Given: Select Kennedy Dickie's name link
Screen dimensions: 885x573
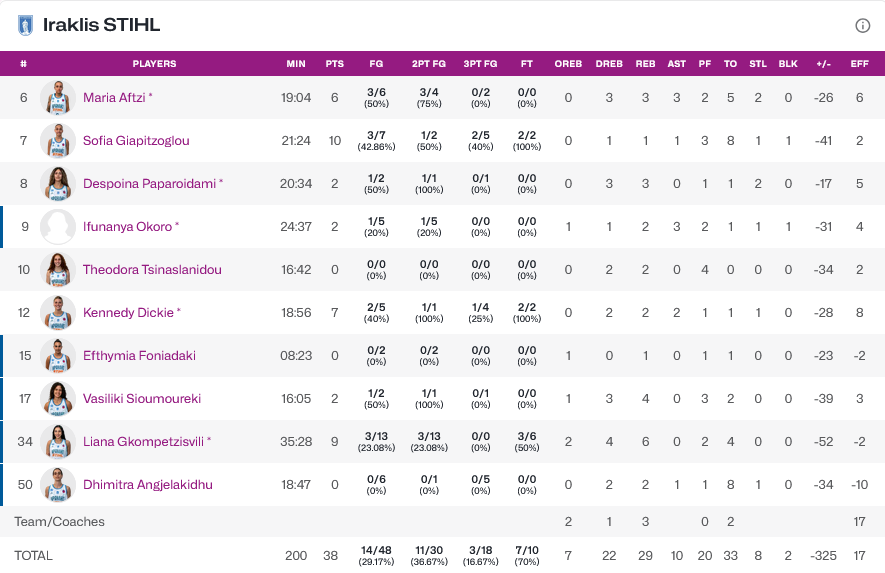Looking at the screenshot, I should click(x=128, y=313).
